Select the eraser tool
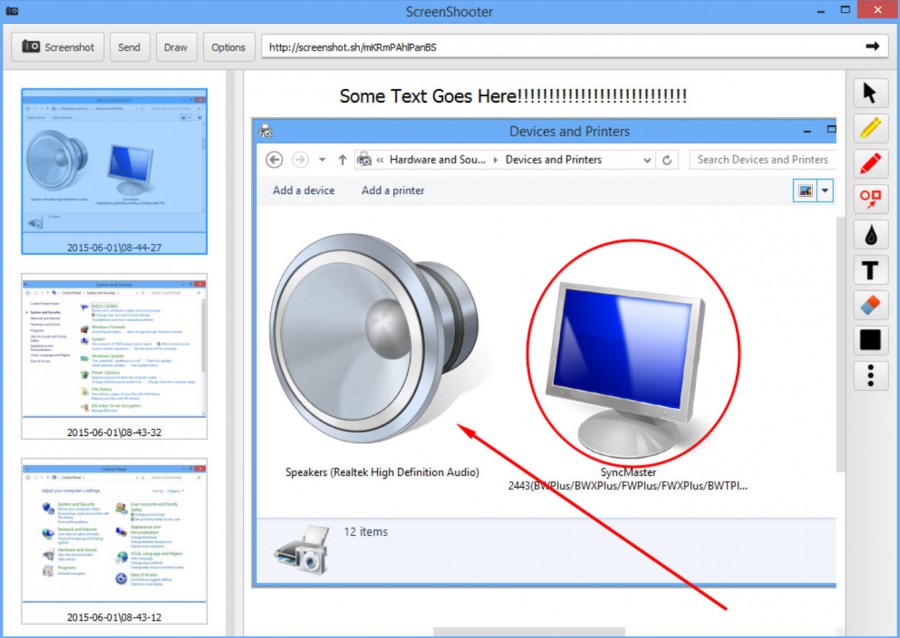The image size is (900, 638). tap(869, 304)
